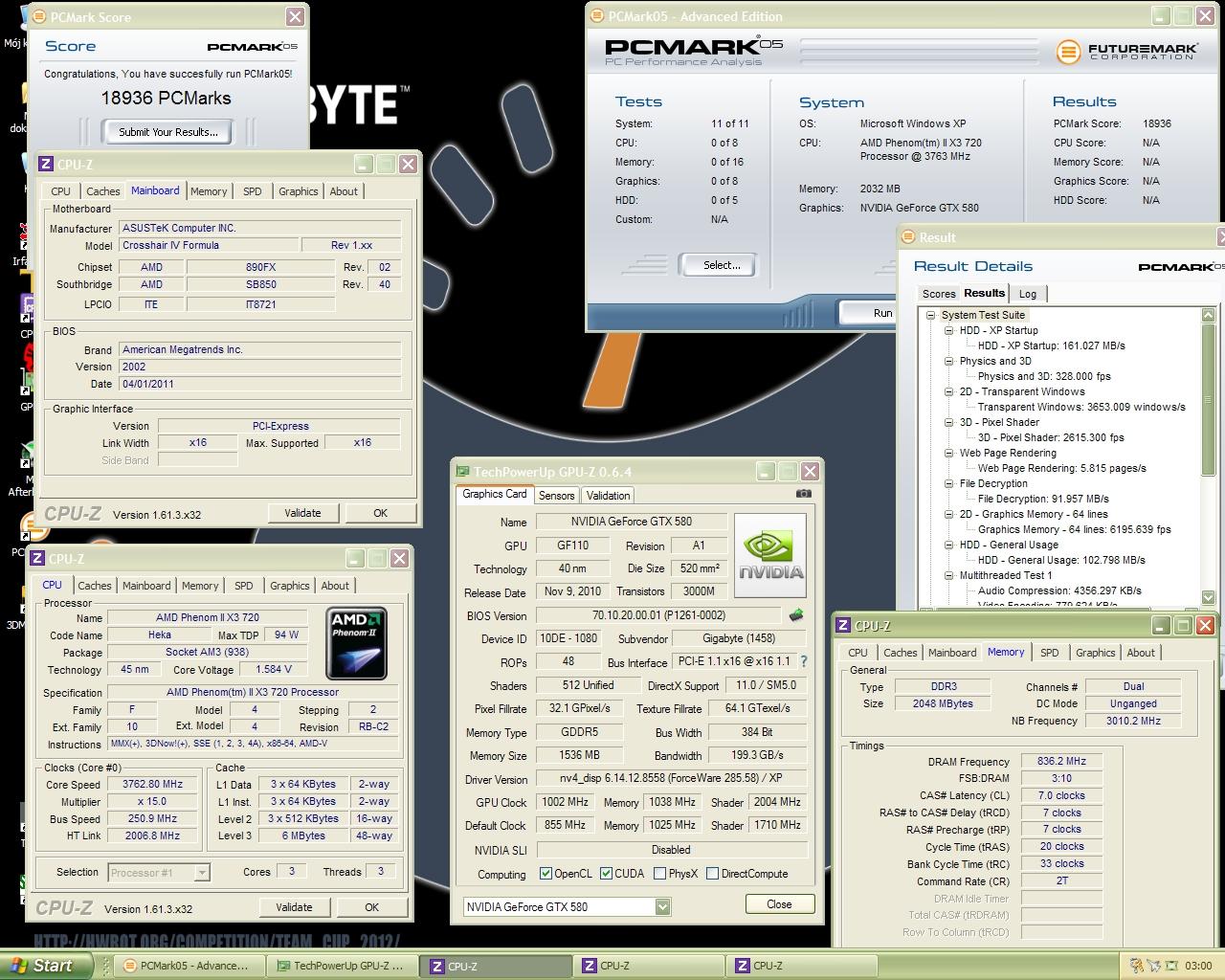Click the Close button in GPU-Z
The image size is (1225, 980).
coord(779,904)
